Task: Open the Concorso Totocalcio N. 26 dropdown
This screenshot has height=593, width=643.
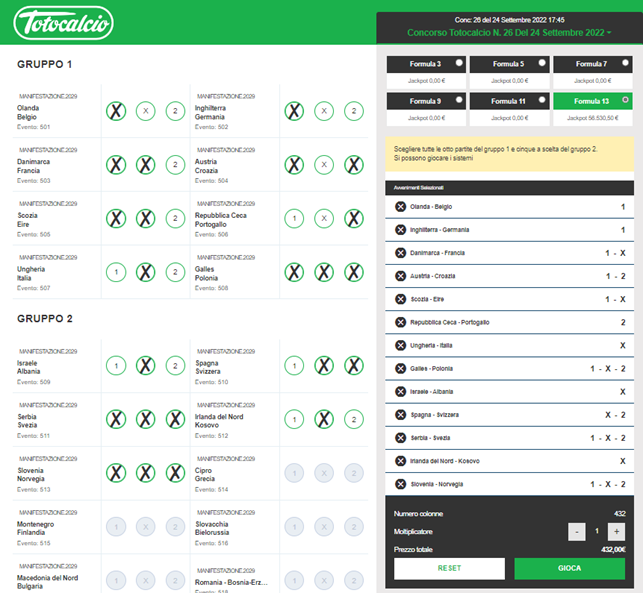Action: click(x=509, y=33)
